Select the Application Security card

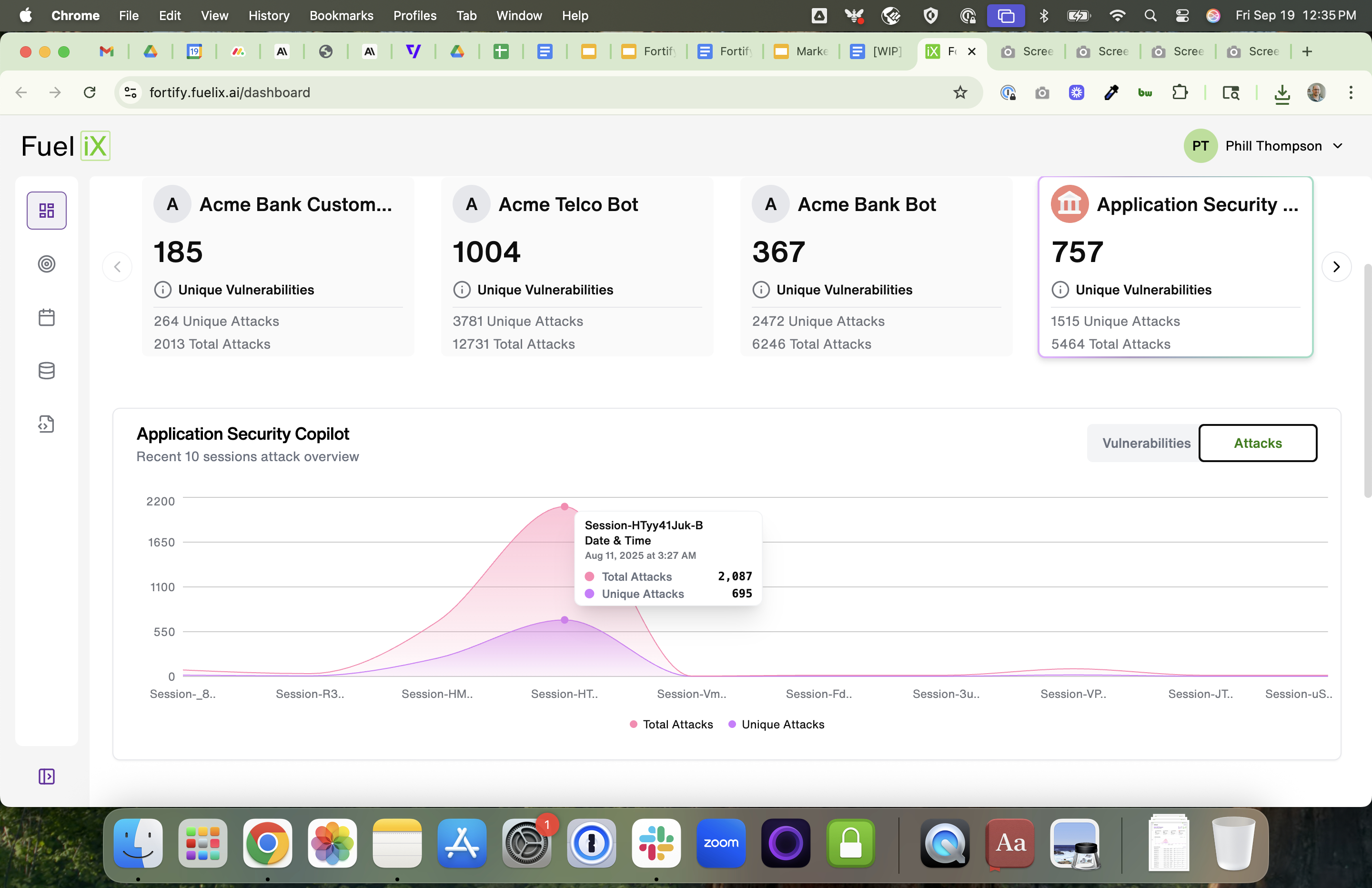(1175, 266)
